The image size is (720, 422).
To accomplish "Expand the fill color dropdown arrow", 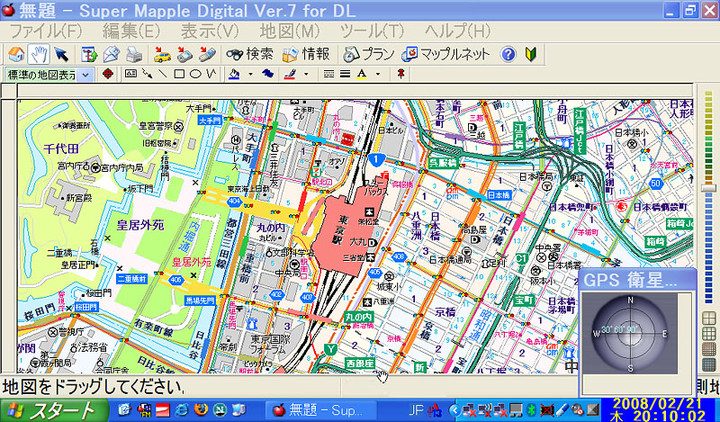I will coord(250,74).
